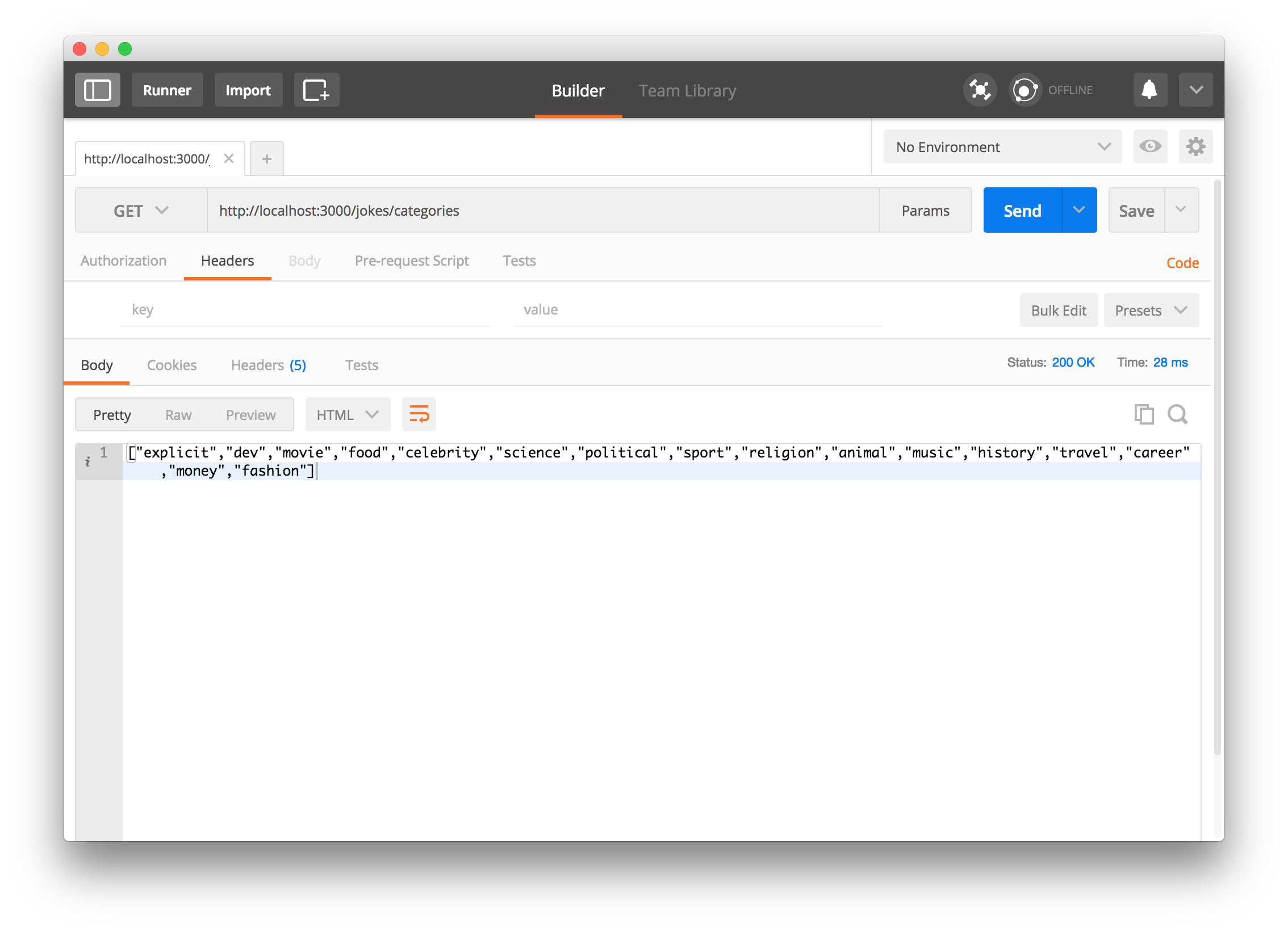1288x932 pixels.
Task: Expand the No Environment selector
Action: [x=1002, y=147]
